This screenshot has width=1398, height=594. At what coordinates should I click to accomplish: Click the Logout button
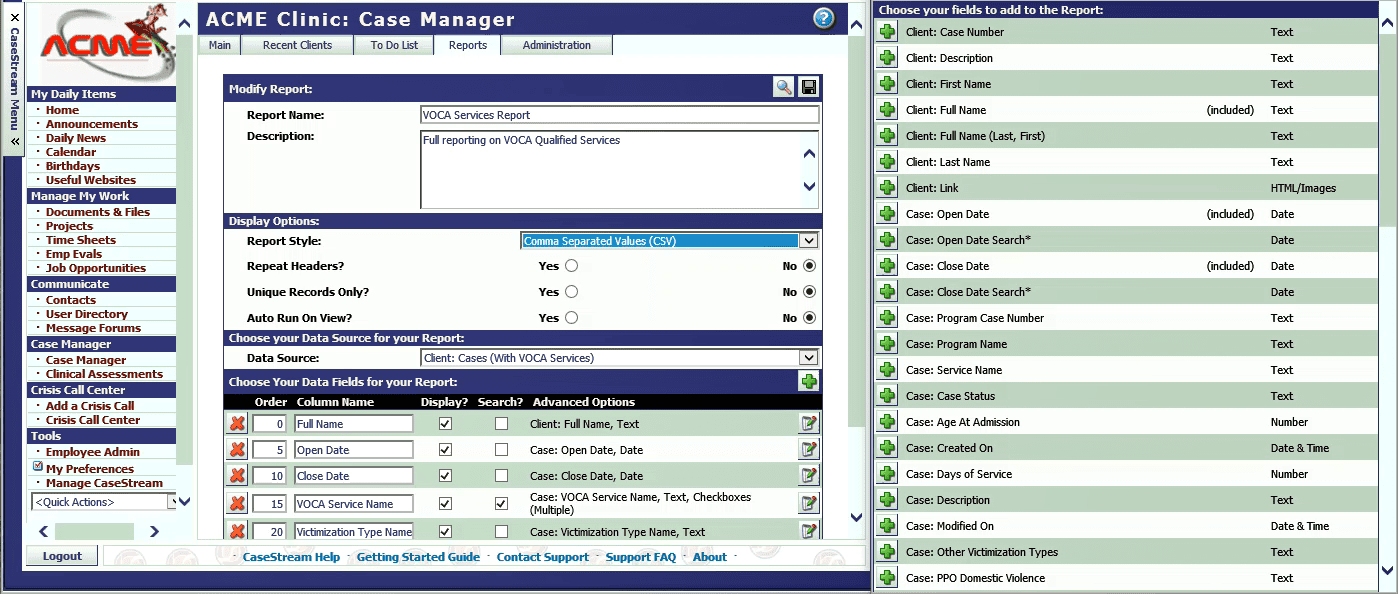tap(62, 557)
